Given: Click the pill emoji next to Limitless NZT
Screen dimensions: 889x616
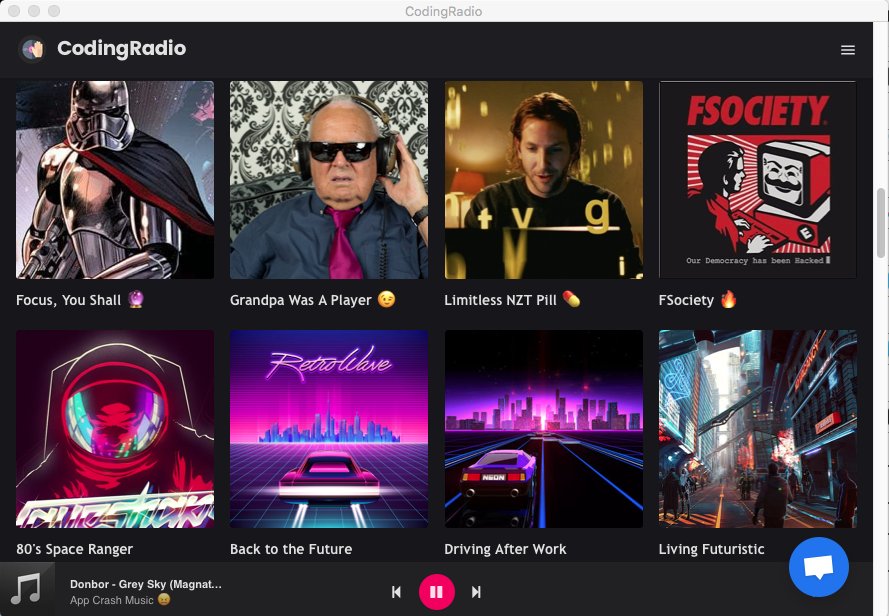Looking at the screenshot, I should (572, 299).
